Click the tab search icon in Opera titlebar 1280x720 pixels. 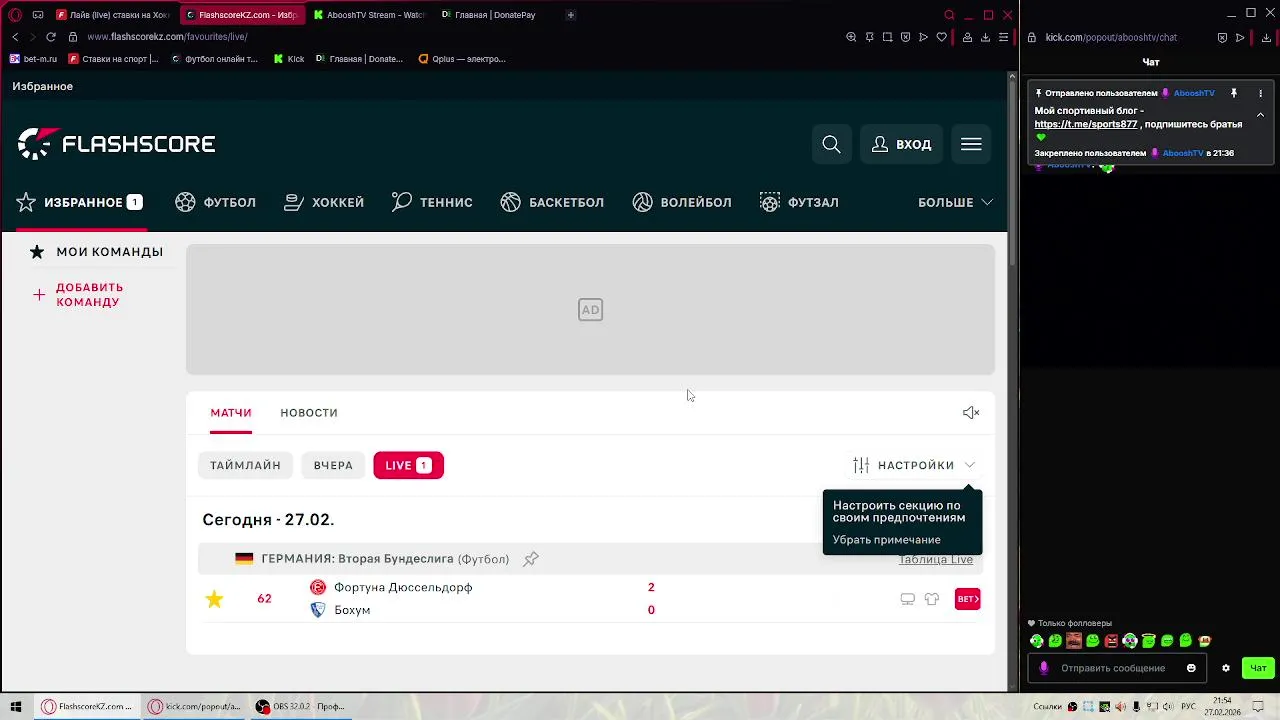coord(949,15)
